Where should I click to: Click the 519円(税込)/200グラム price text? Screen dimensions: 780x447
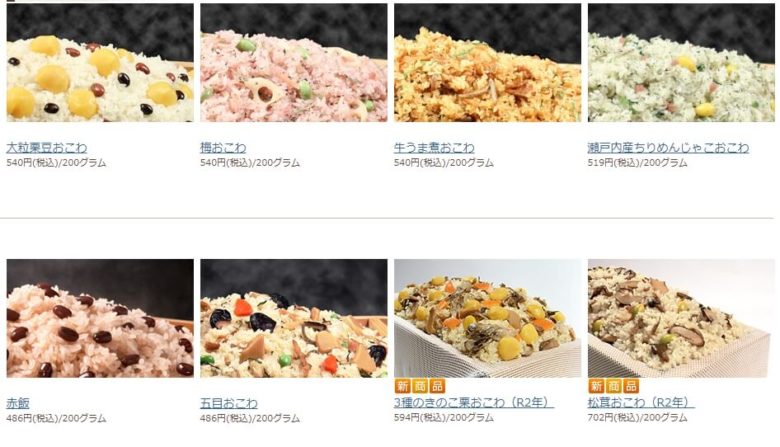coord(637,163)
